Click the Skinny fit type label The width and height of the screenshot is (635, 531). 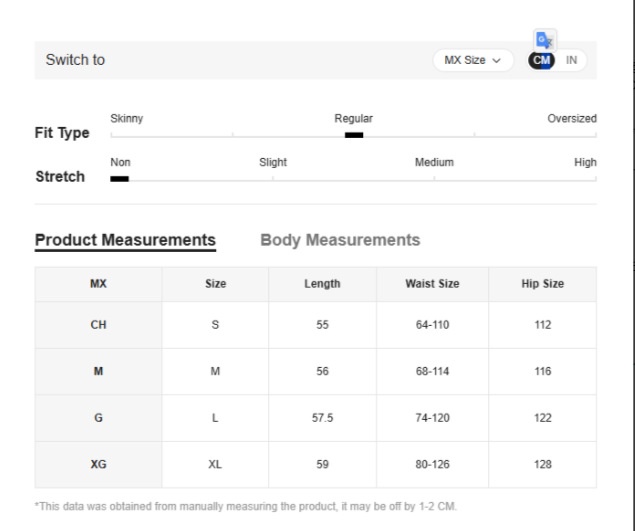[126, 118]
